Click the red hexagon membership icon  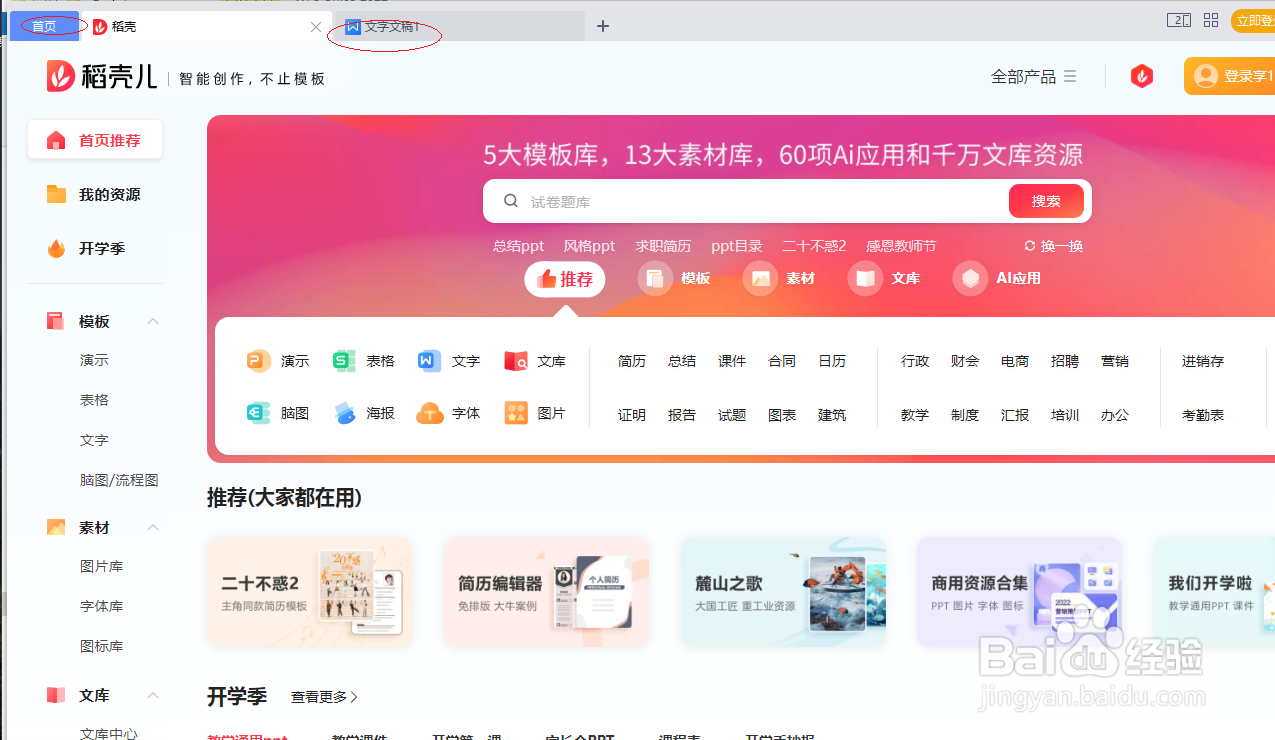[1142, 76]
